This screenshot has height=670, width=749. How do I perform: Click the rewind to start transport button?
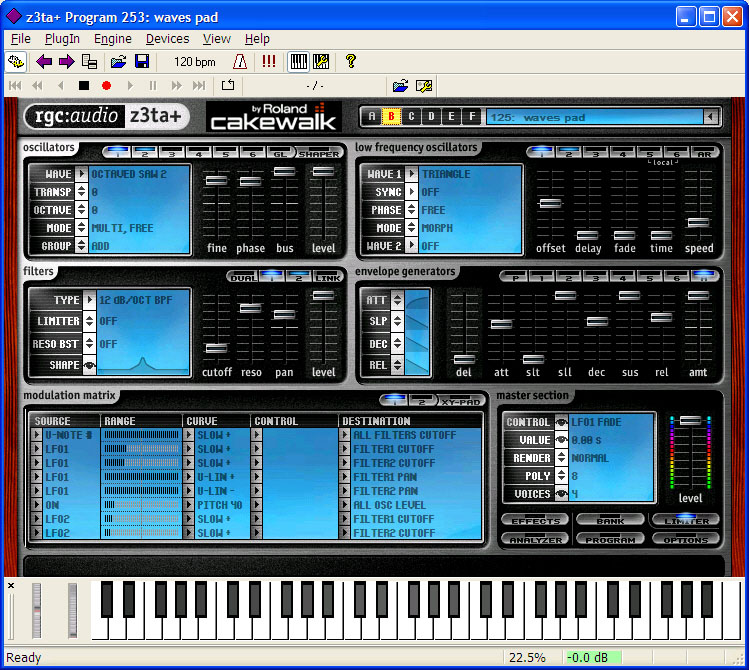(x=15, y=85)
